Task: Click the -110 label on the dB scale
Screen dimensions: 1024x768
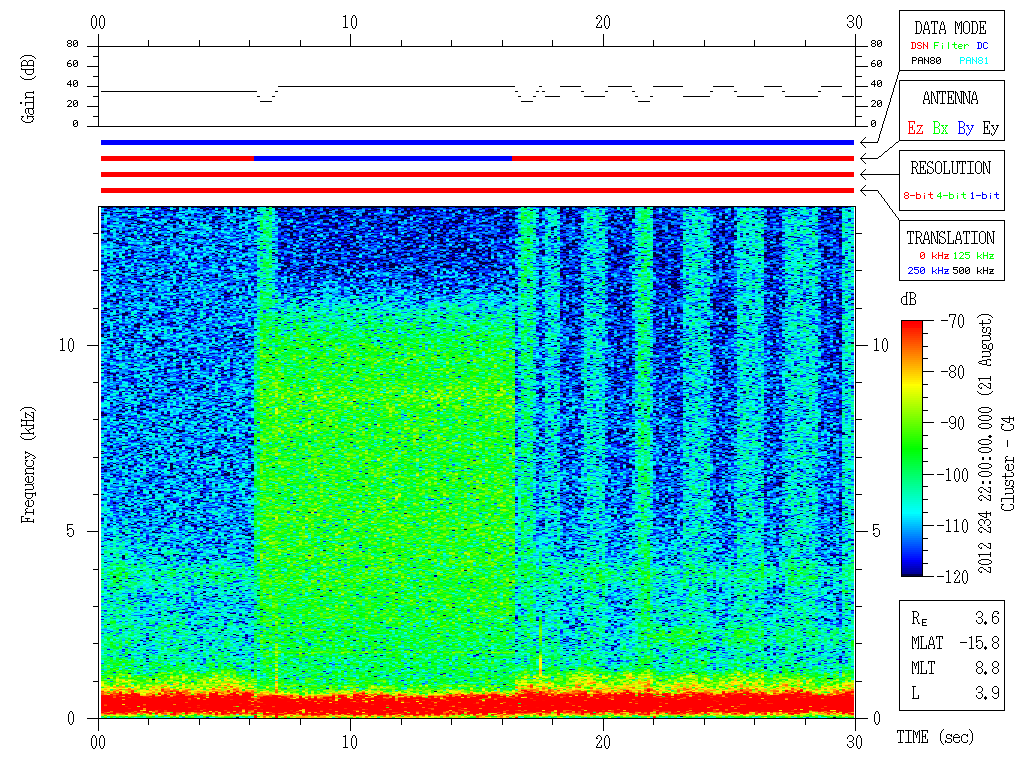Action: 955,525
